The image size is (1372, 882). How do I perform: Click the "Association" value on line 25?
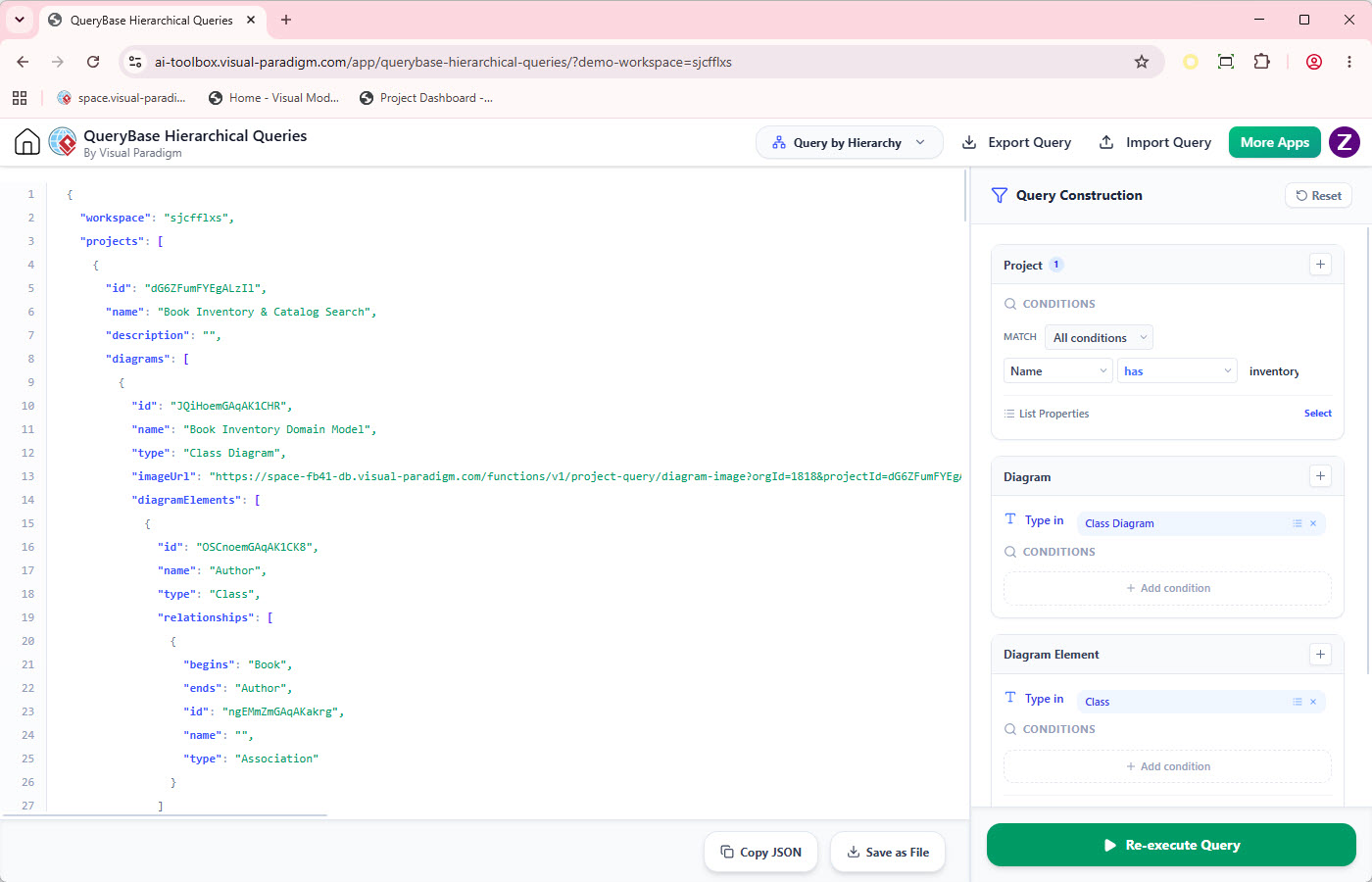point(276,759)
